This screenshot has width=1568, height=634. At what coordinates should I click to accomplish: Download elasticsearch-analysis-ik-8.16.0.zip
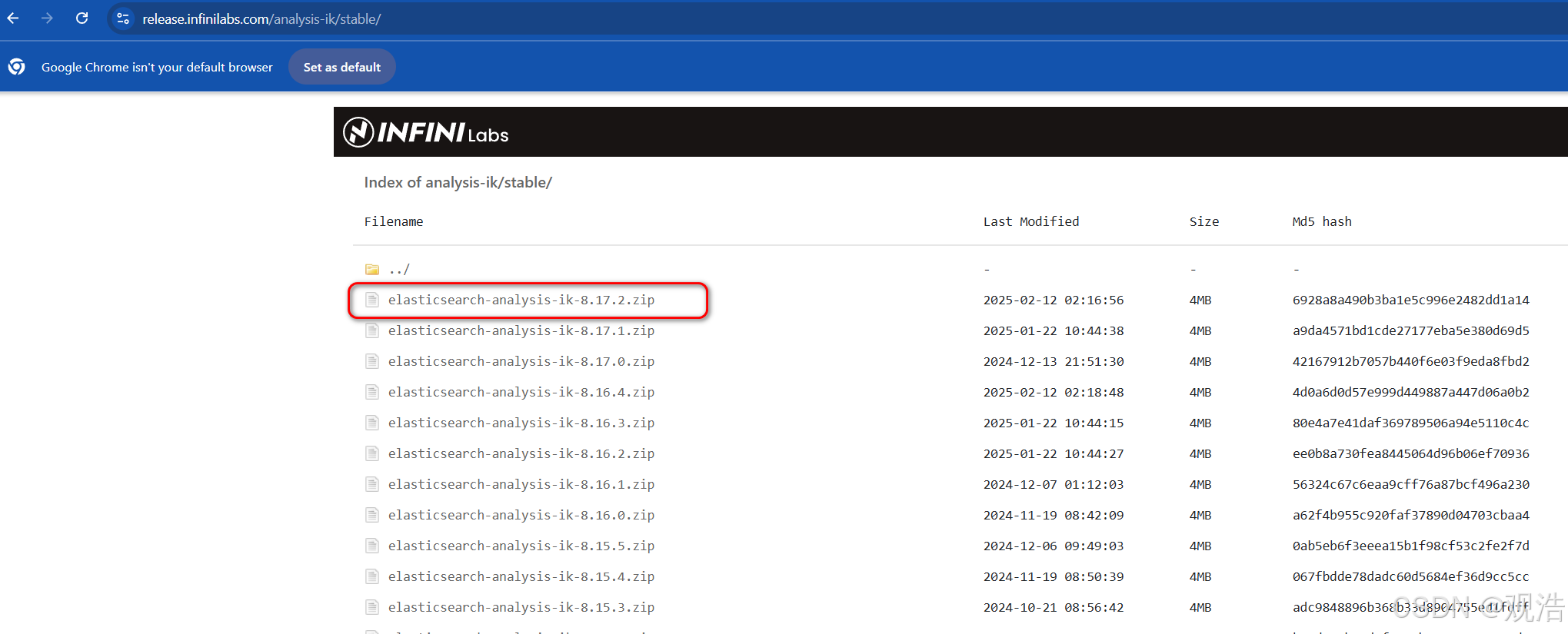click(x=521, y=515)
